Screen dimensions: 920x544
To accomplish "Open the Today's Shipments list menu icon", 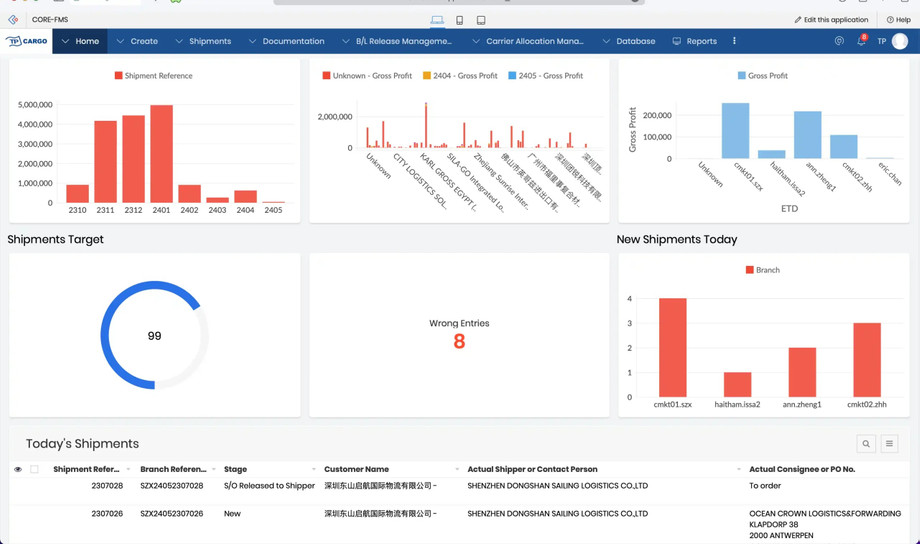I will coord(889,444).
